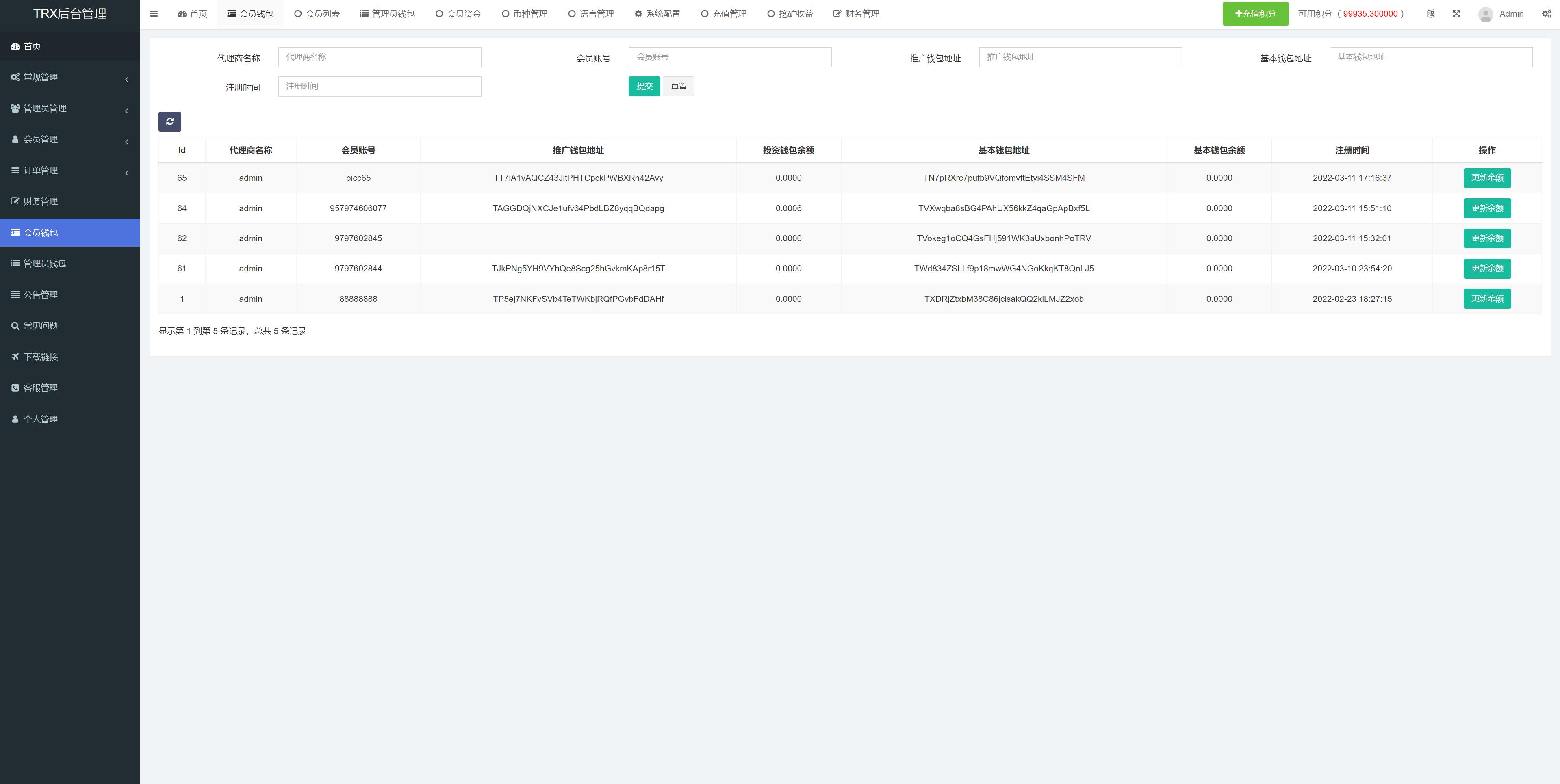
Task: Click the 重置 reset button
Action: pos(678,86)
